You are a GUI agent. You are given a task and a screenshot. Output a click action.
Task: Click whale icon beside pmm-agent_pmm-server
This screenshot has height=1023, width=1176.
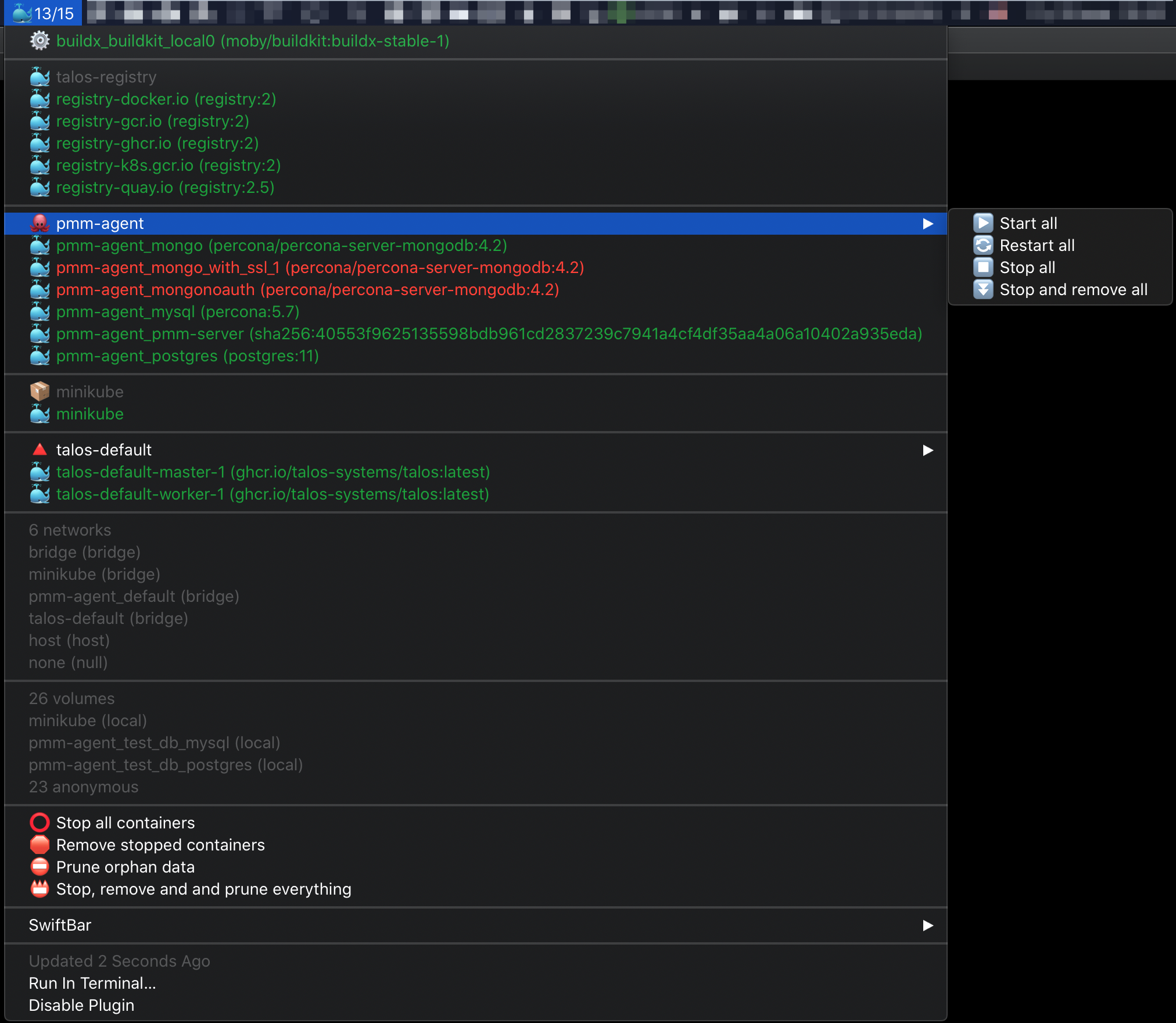coord(40,334)
